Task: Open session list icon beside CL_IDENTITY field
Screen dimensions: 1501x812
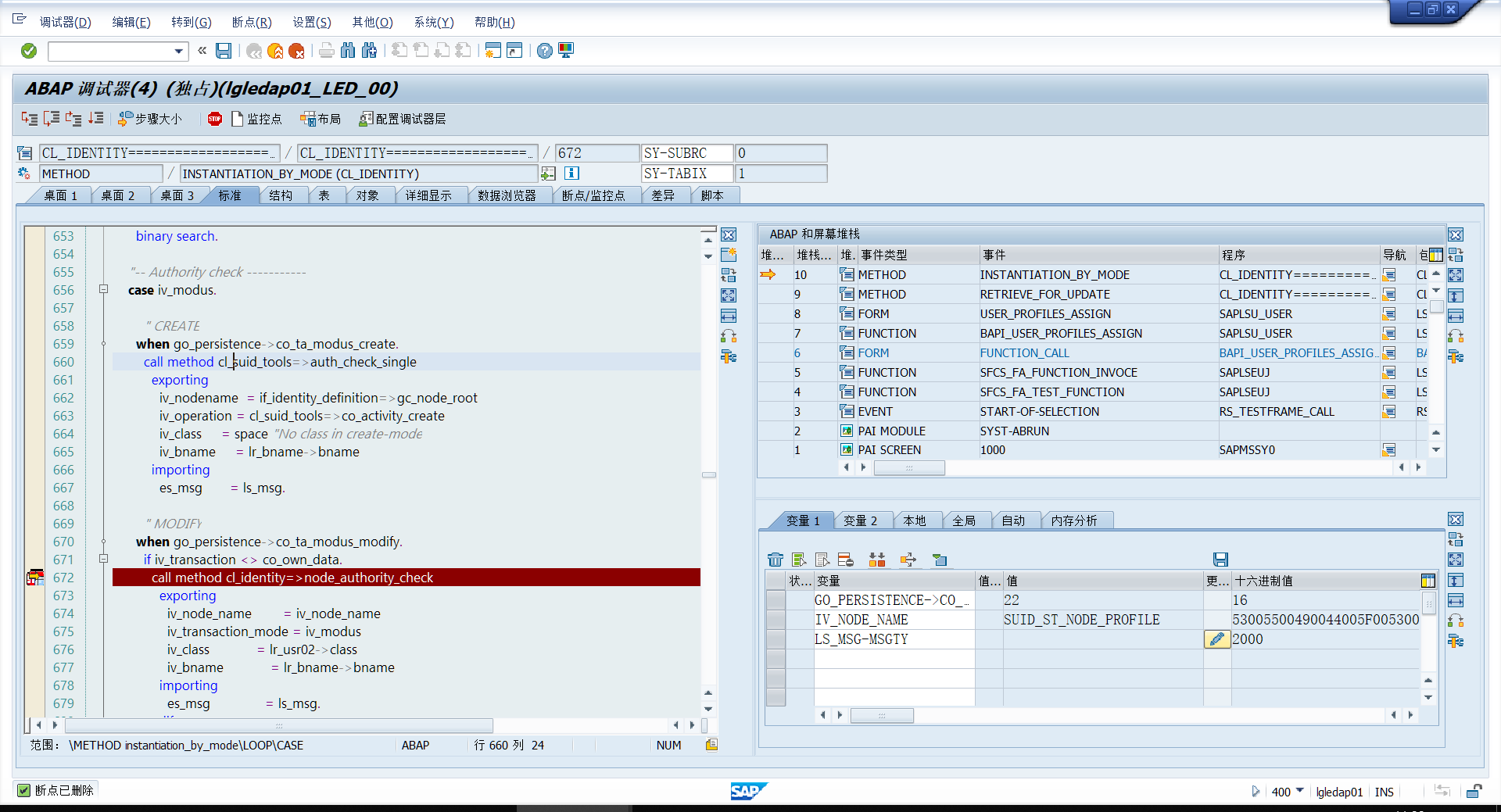Action: click(25, 153)
